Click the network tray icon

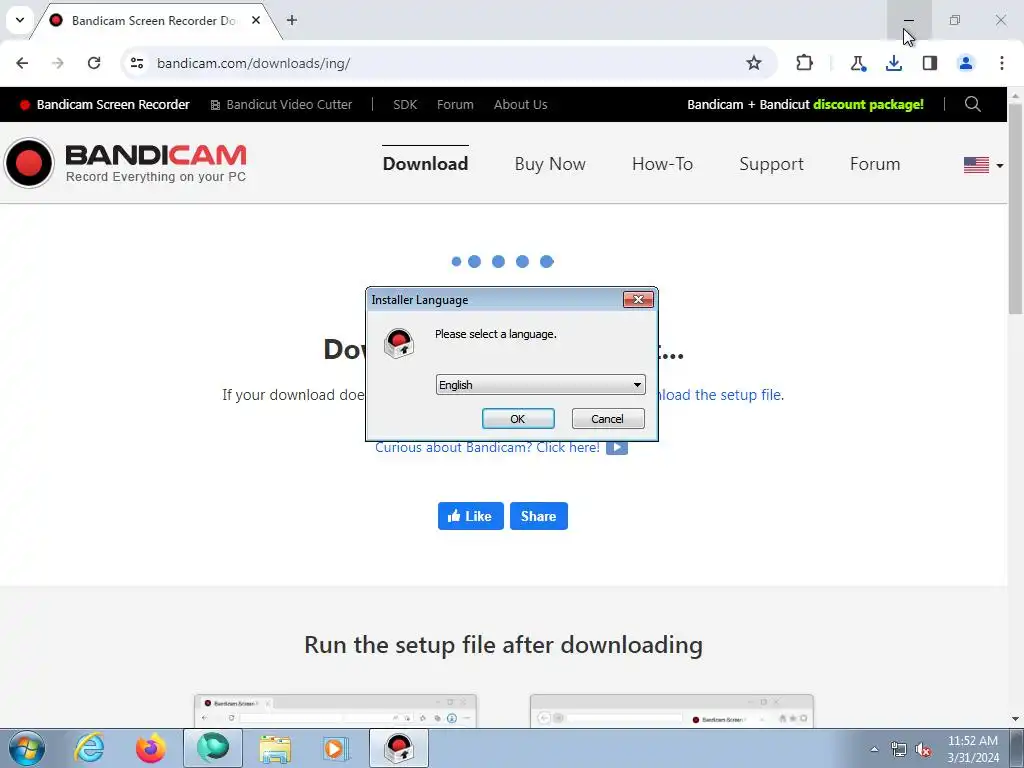click(x=899, y=750)
